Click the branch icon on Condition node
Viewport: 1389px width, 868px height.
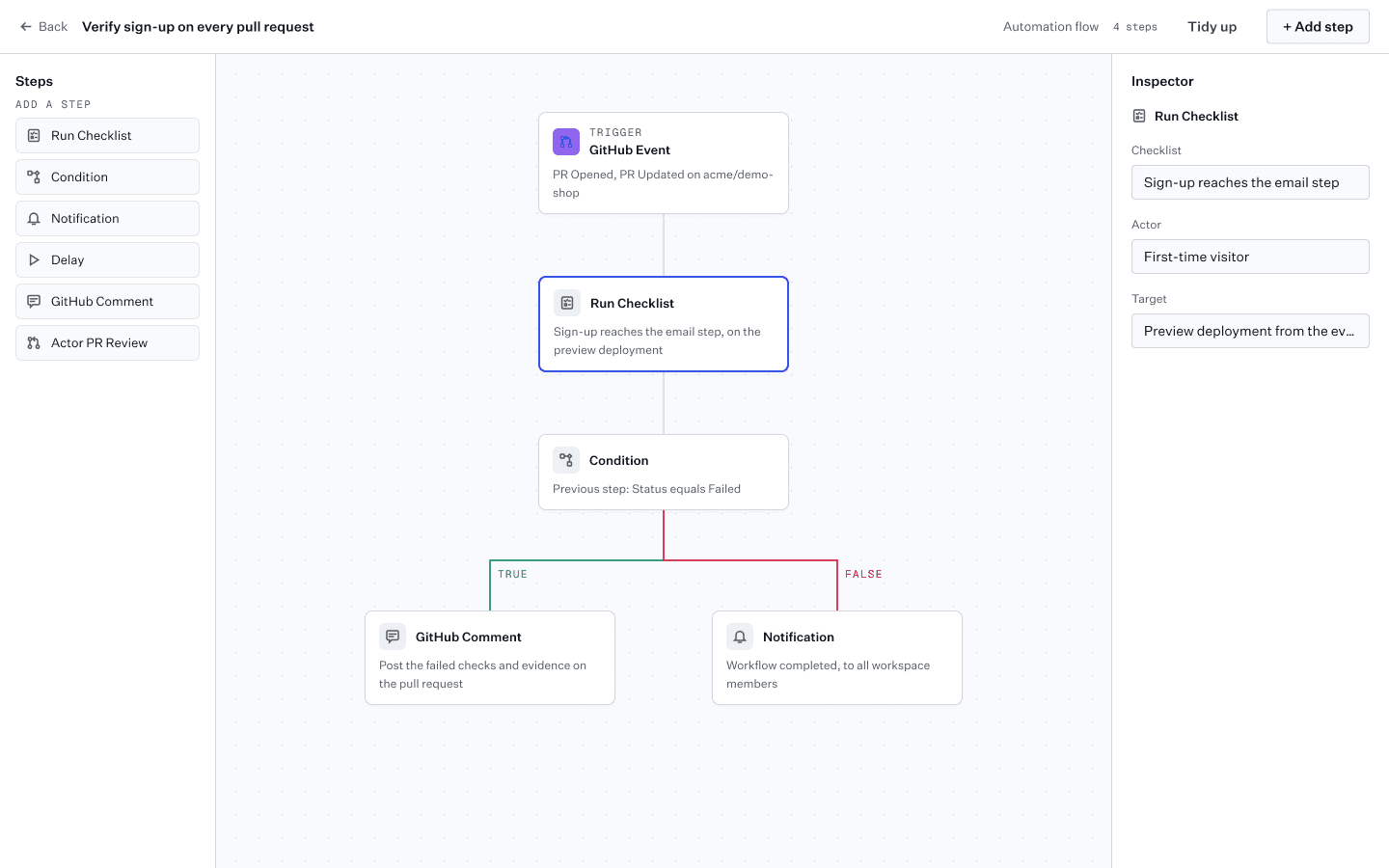566,460
